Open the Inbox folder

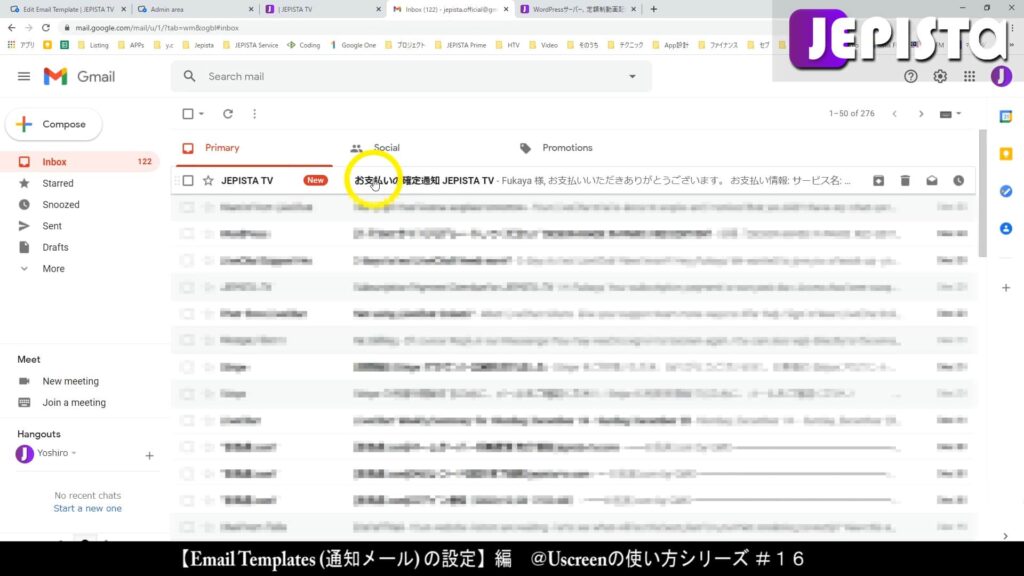coord(80,161)
